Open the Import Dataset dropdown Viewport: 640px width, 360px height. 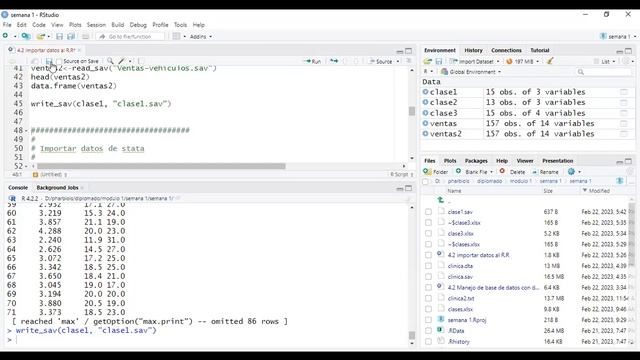[475, 61]
